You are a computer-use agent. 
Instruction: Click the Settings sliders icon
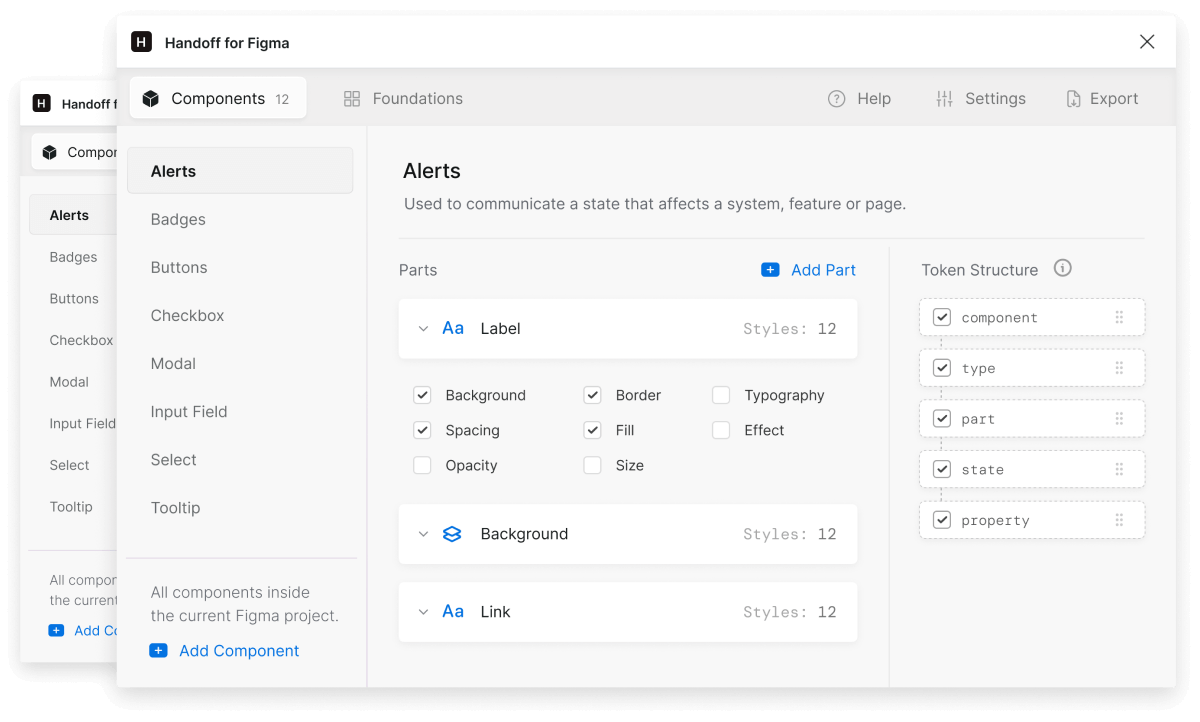click(944, 99)
